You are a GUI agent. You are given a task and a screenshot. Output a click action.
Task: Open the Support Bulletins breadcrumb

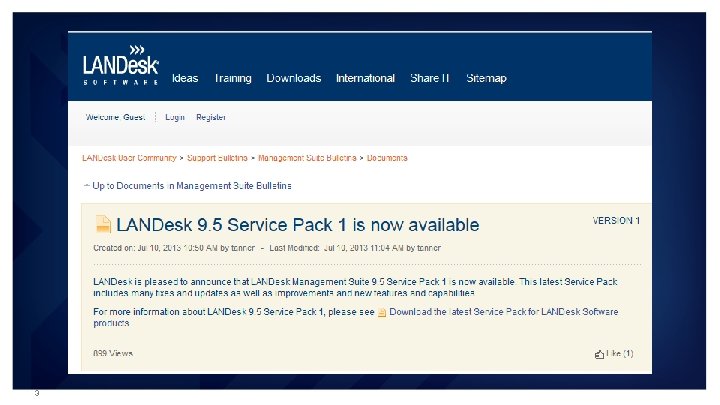217,158
